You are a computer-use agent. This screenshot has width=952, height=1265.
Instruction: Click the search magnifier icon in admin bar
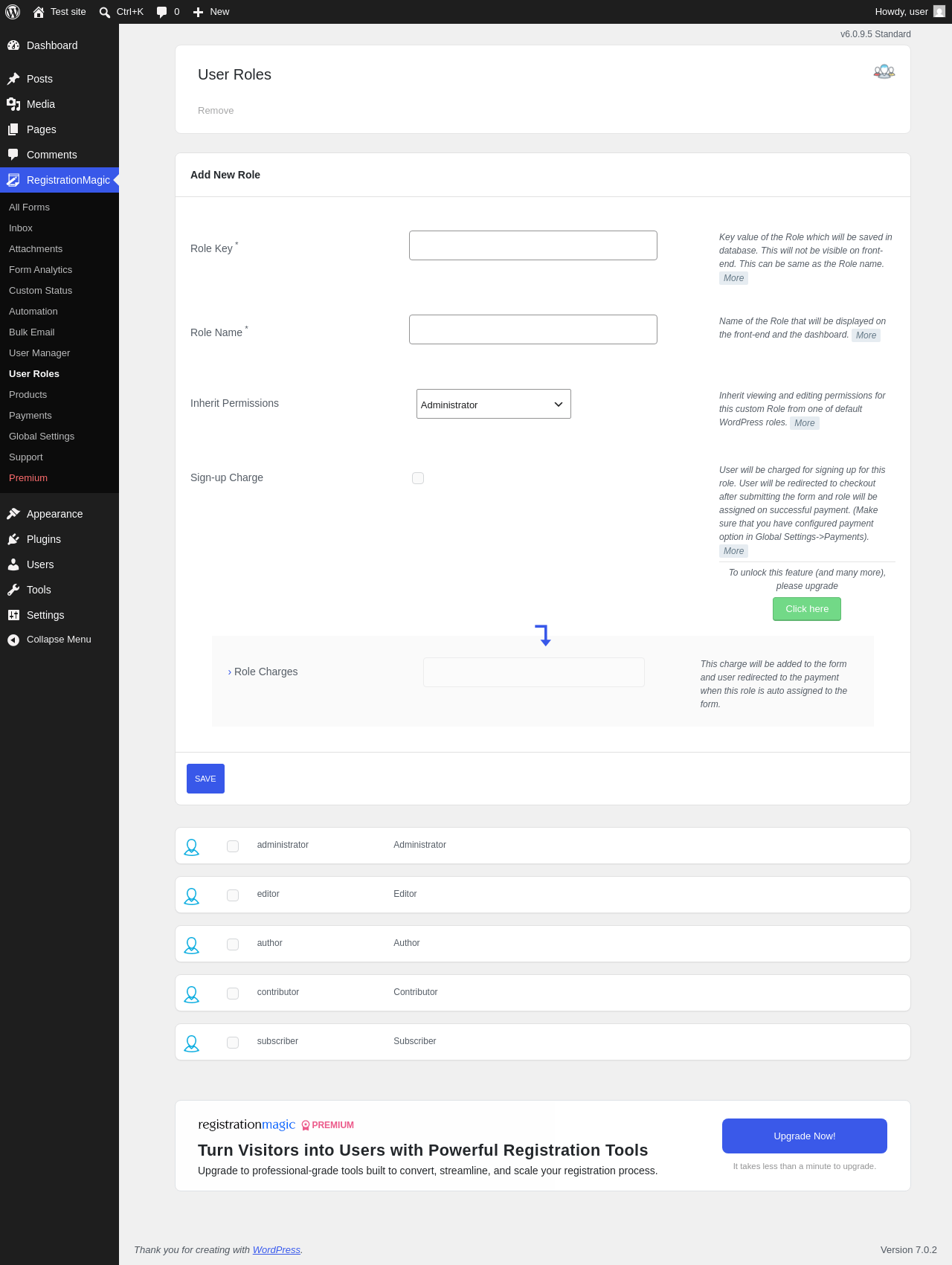105,12
